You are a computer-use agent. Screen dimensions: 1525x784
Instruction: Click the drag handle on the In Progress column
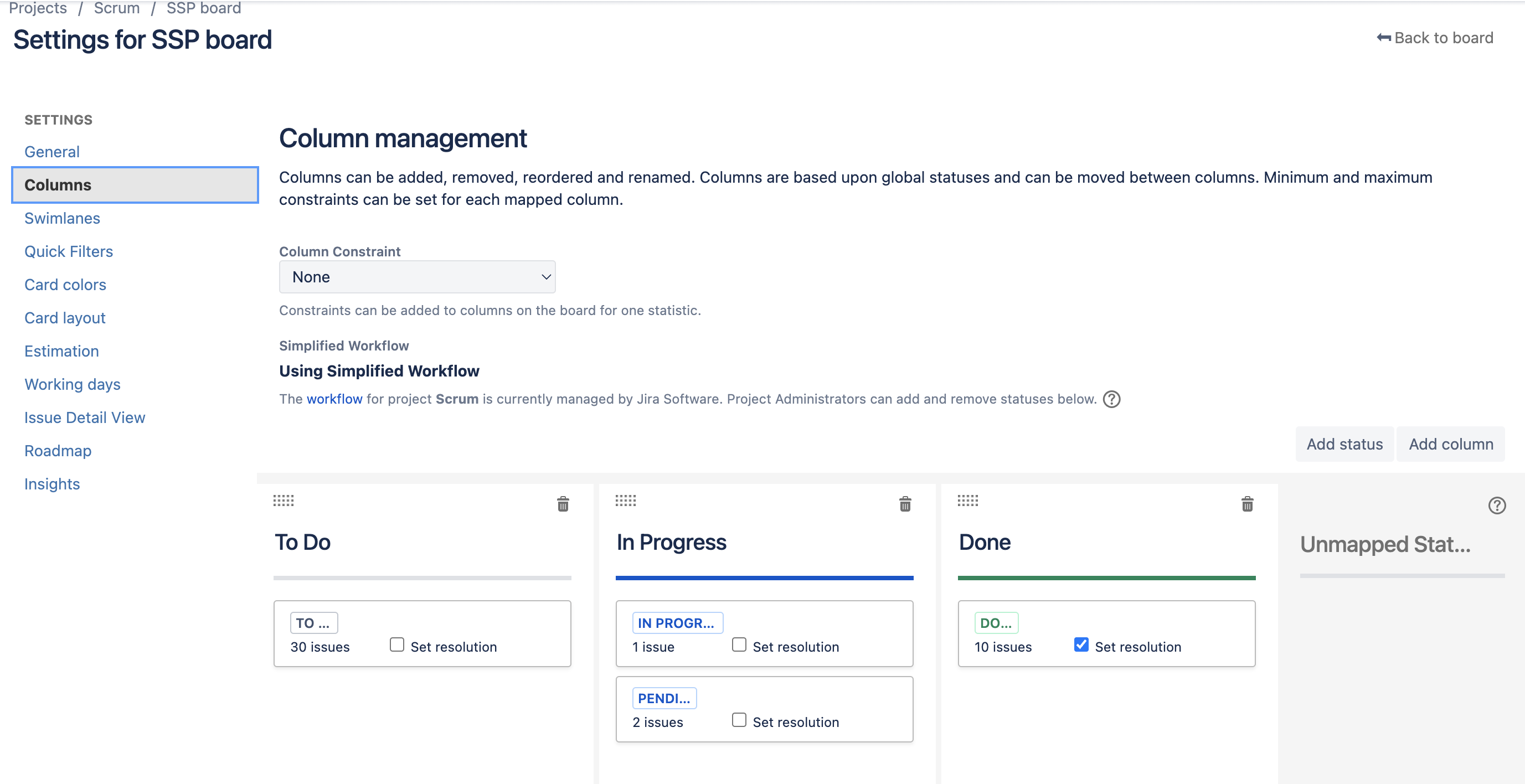[626, 501]
